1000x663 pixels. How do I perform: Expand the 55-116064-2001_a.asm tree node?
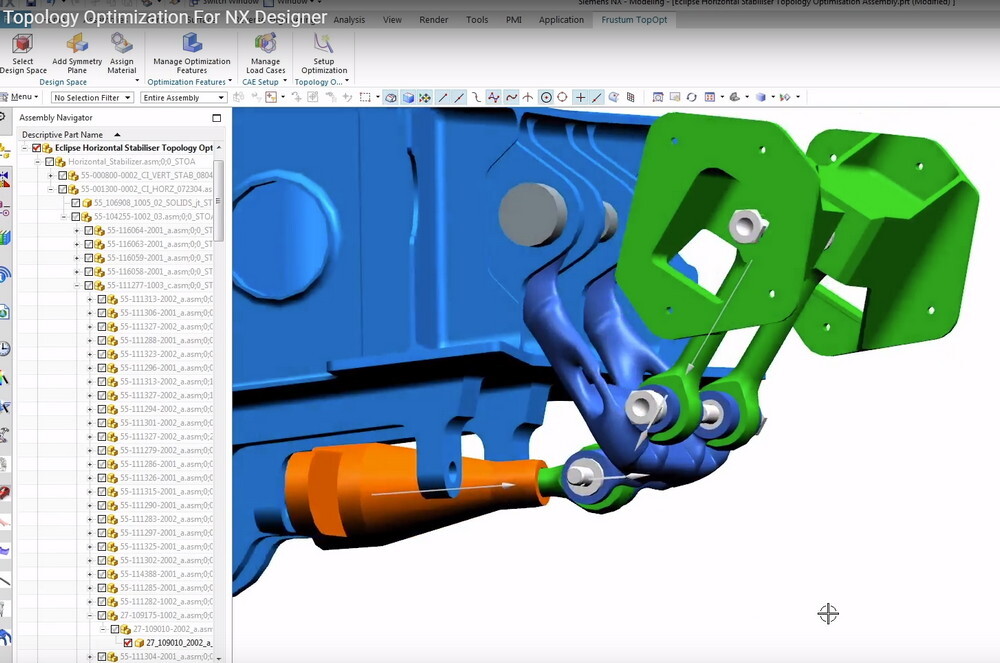click(77, 233)
